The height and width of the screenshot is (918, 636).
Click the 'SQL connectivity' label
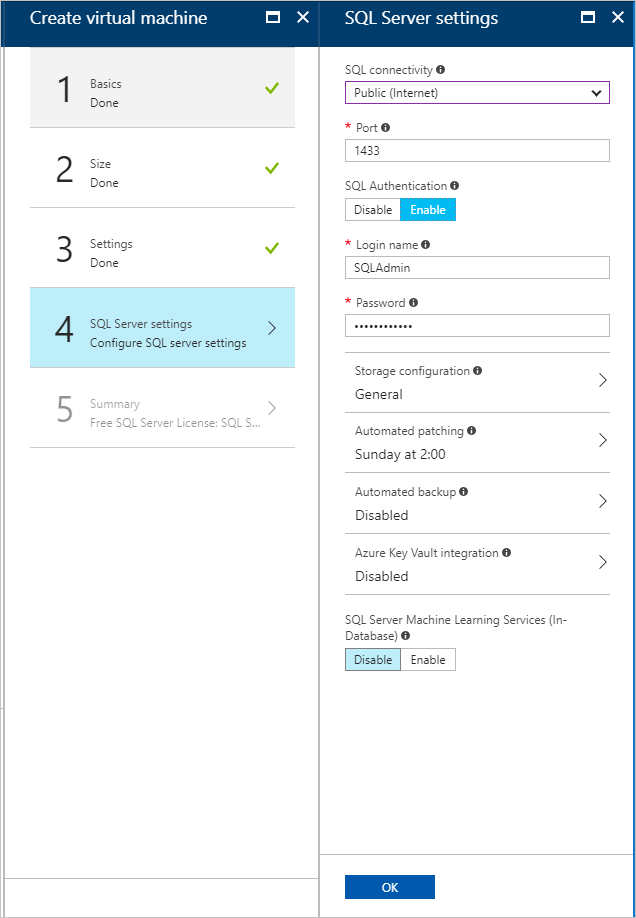[389, 70]
